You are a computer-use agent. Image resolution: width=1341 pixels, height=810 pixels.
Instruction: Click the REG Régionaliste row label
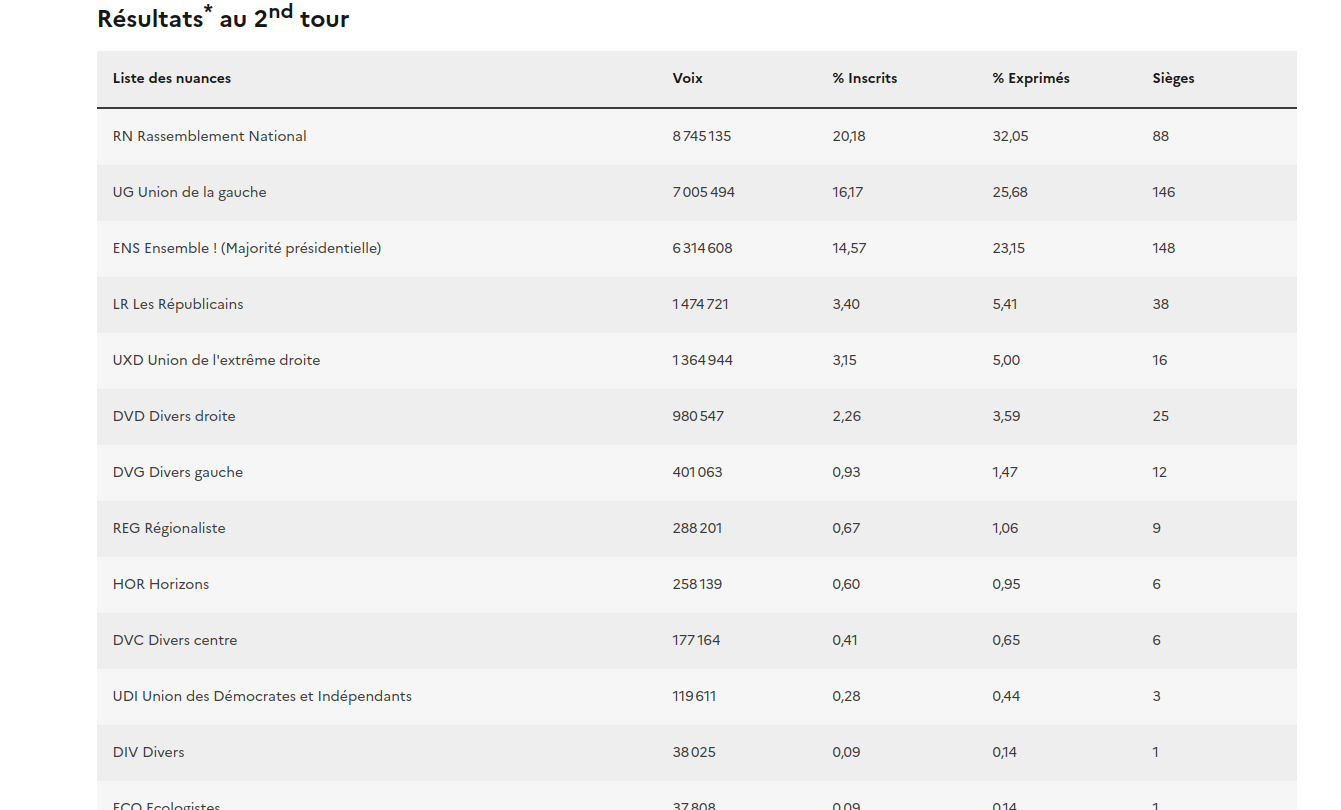(169, 528)
